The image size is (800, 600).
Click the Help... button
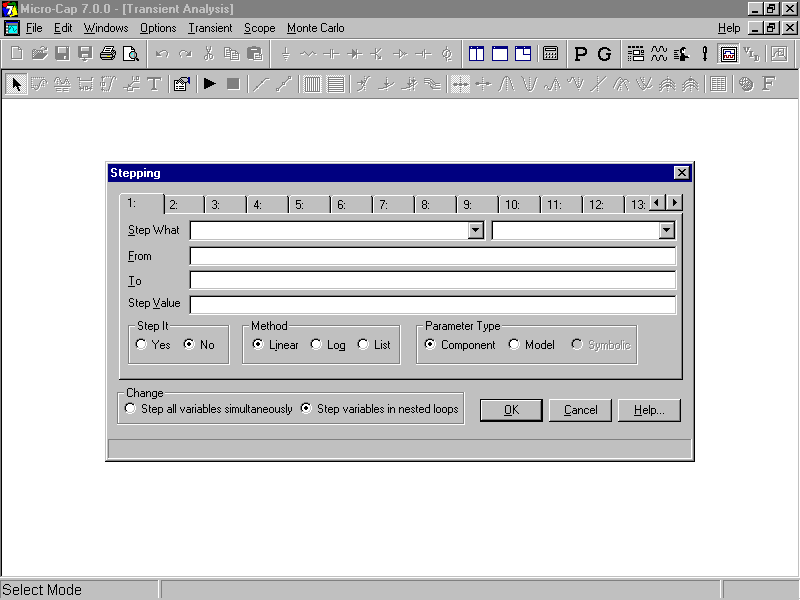click(x=649, y=410)
